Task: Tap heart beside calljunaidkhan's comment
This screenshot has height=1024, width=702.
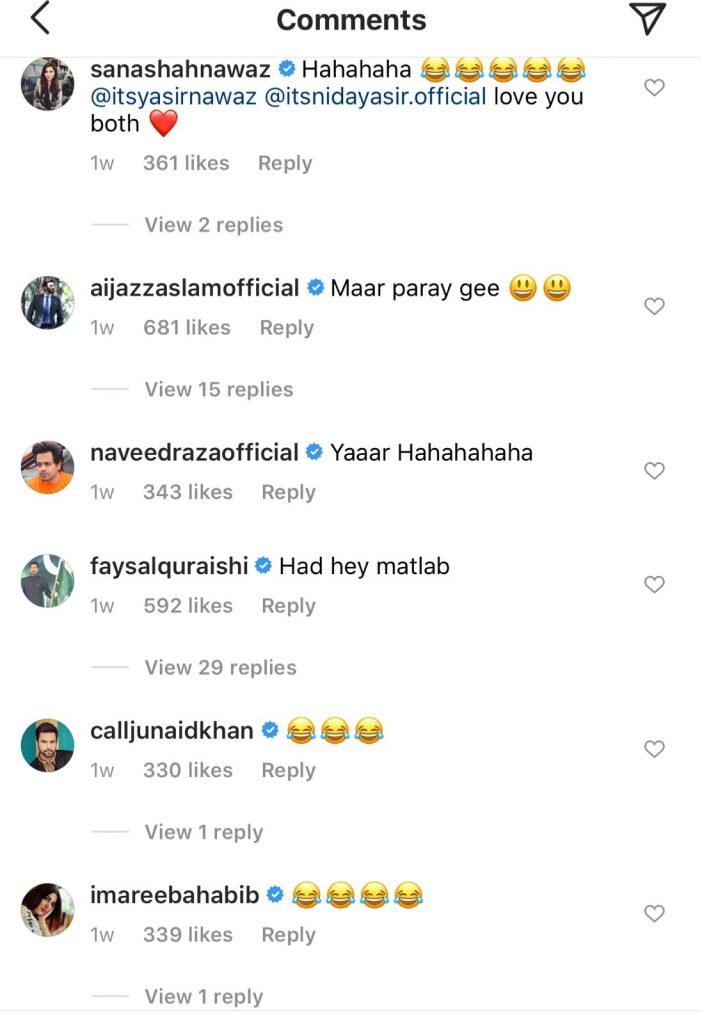Action: coord(654,749)
